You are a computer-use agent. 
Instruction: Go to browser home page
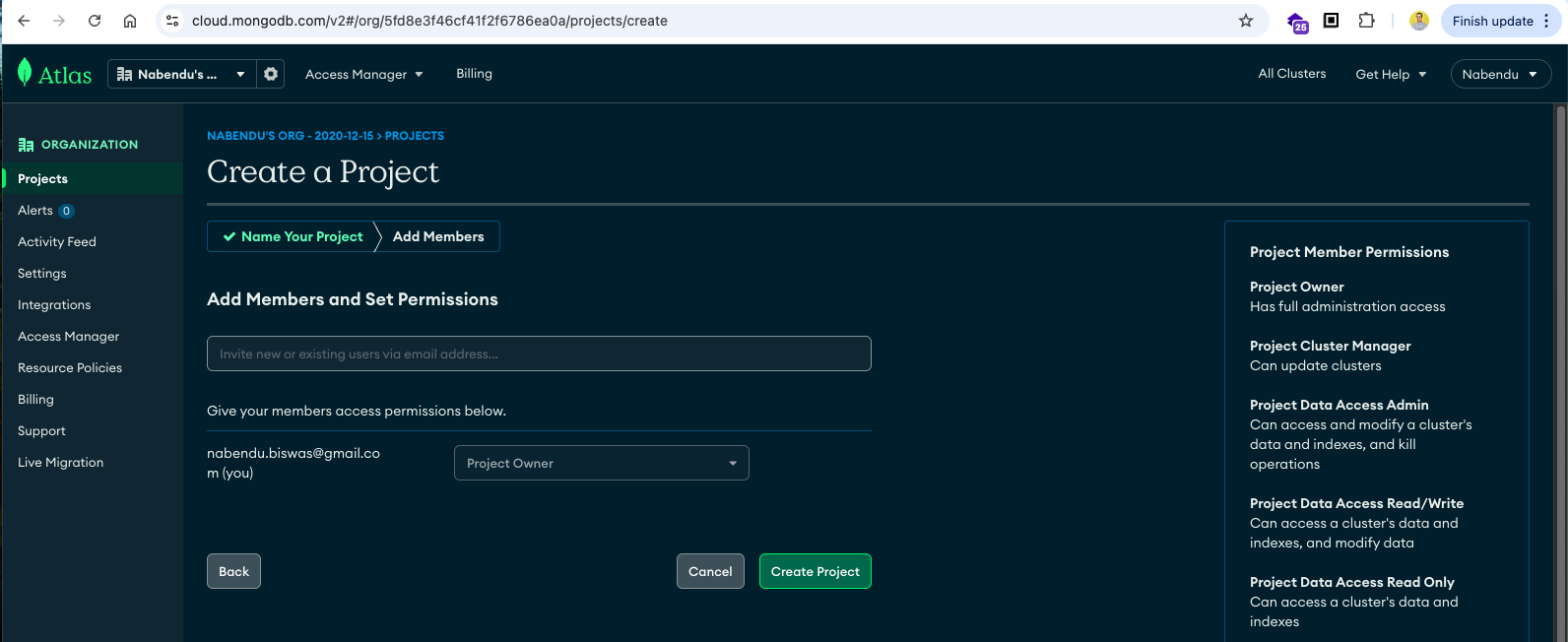tap(130, 21)
